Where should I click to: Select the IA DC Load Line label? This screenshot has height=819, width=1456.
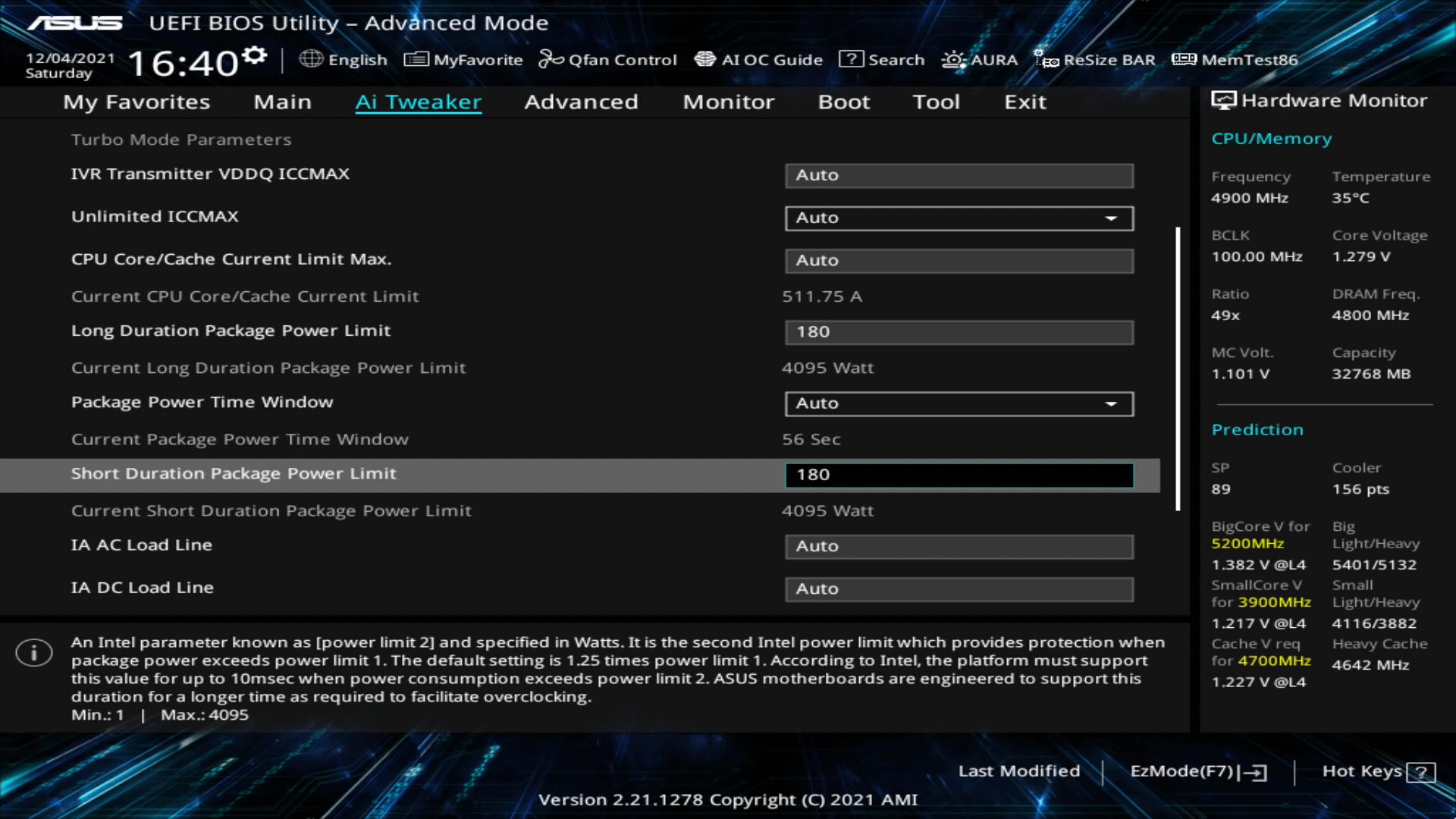(x=143, y=587)
